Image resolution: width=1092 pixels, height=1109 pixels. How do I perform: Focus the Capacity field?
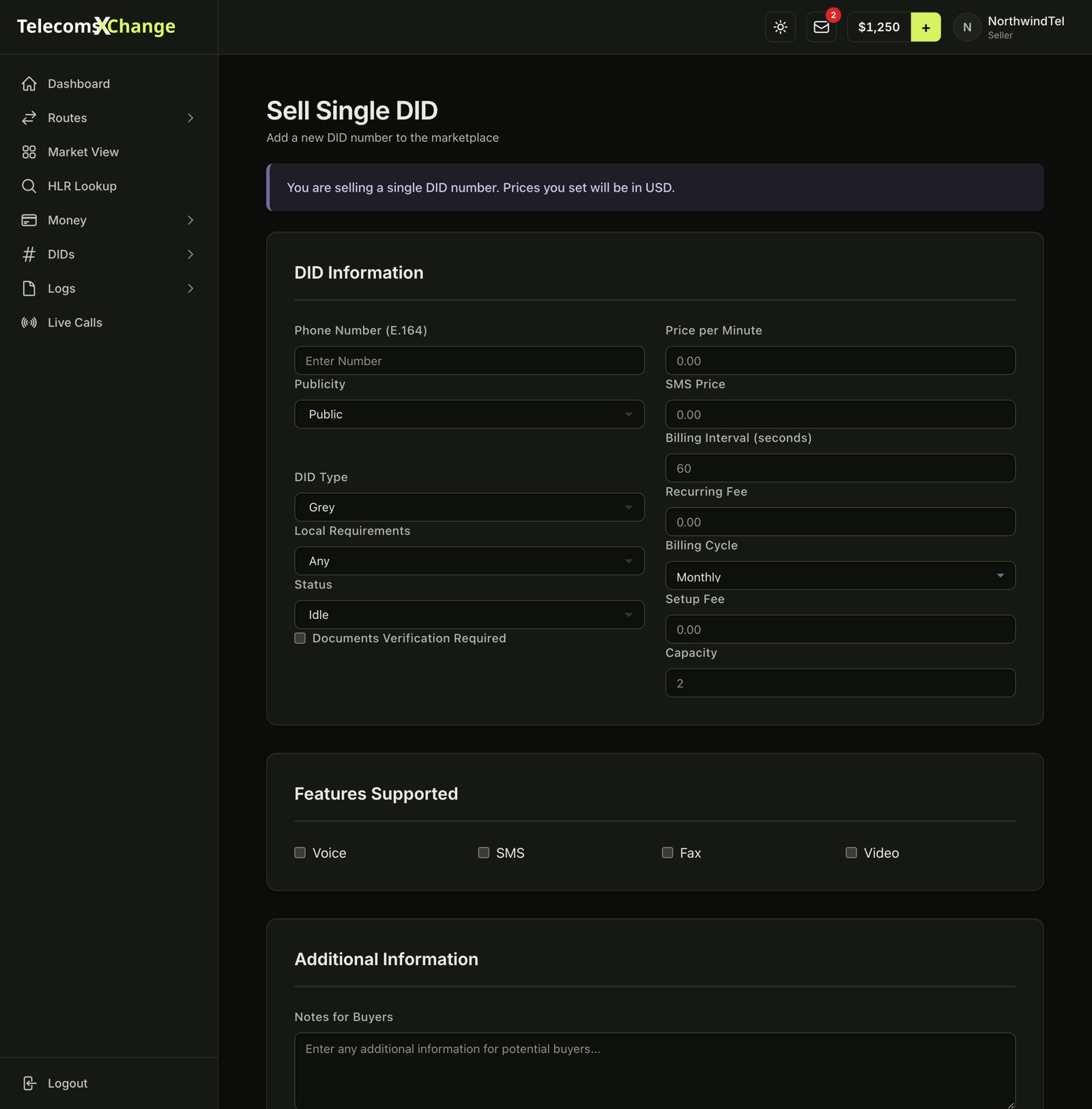click(x=840, y=683)
